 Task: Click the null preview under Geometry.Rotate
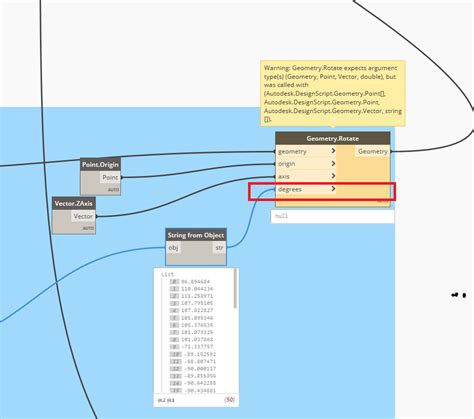tap(332, 216)
